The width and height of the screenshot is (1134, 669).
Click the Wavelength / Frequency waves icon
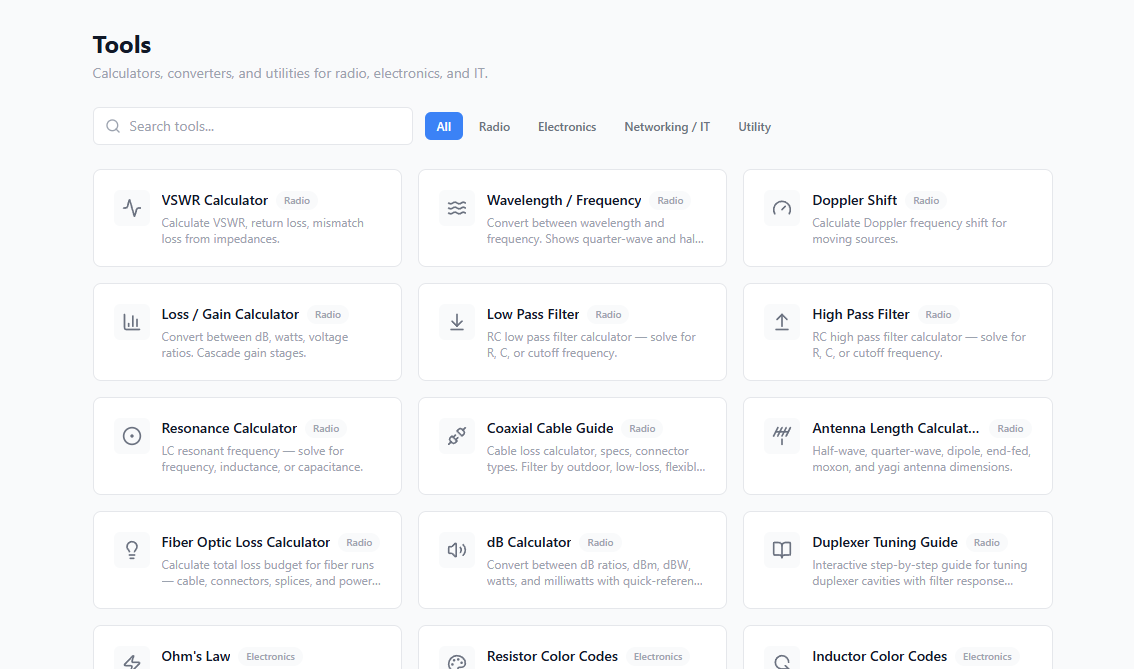pos(457,208)
